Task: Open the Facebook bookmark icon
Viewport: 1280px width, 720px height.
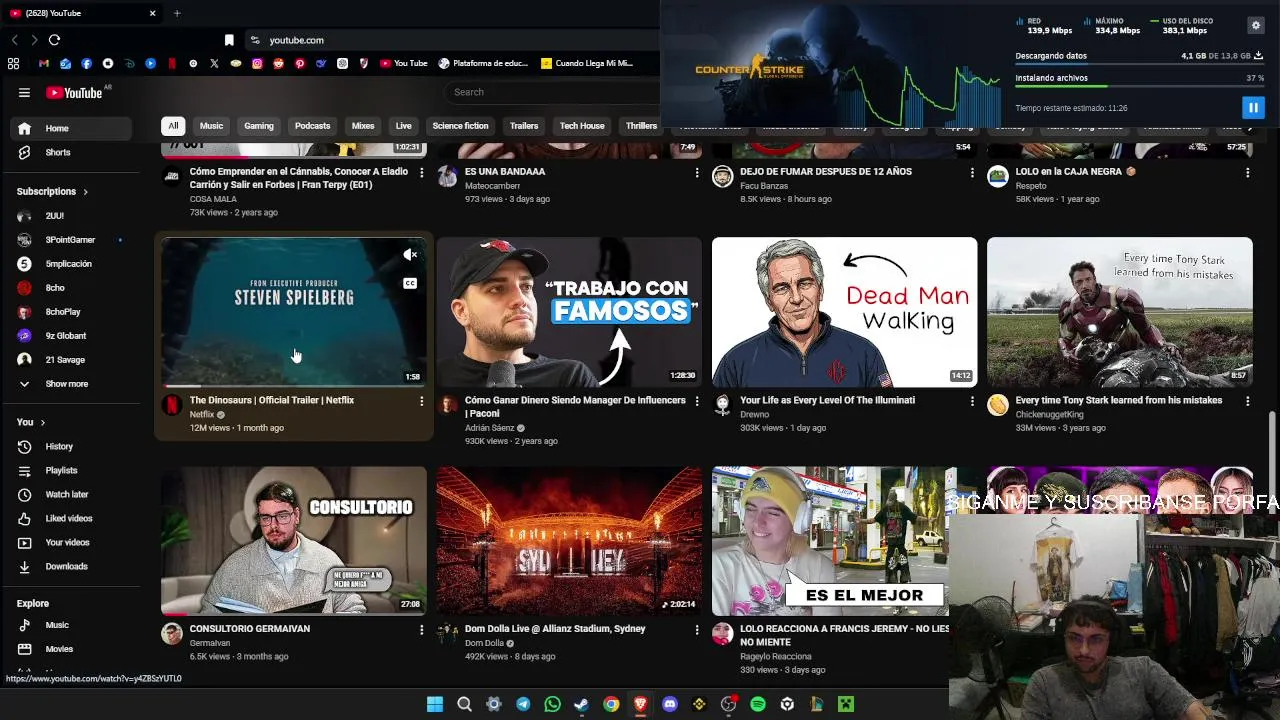Action: point(87,63)
